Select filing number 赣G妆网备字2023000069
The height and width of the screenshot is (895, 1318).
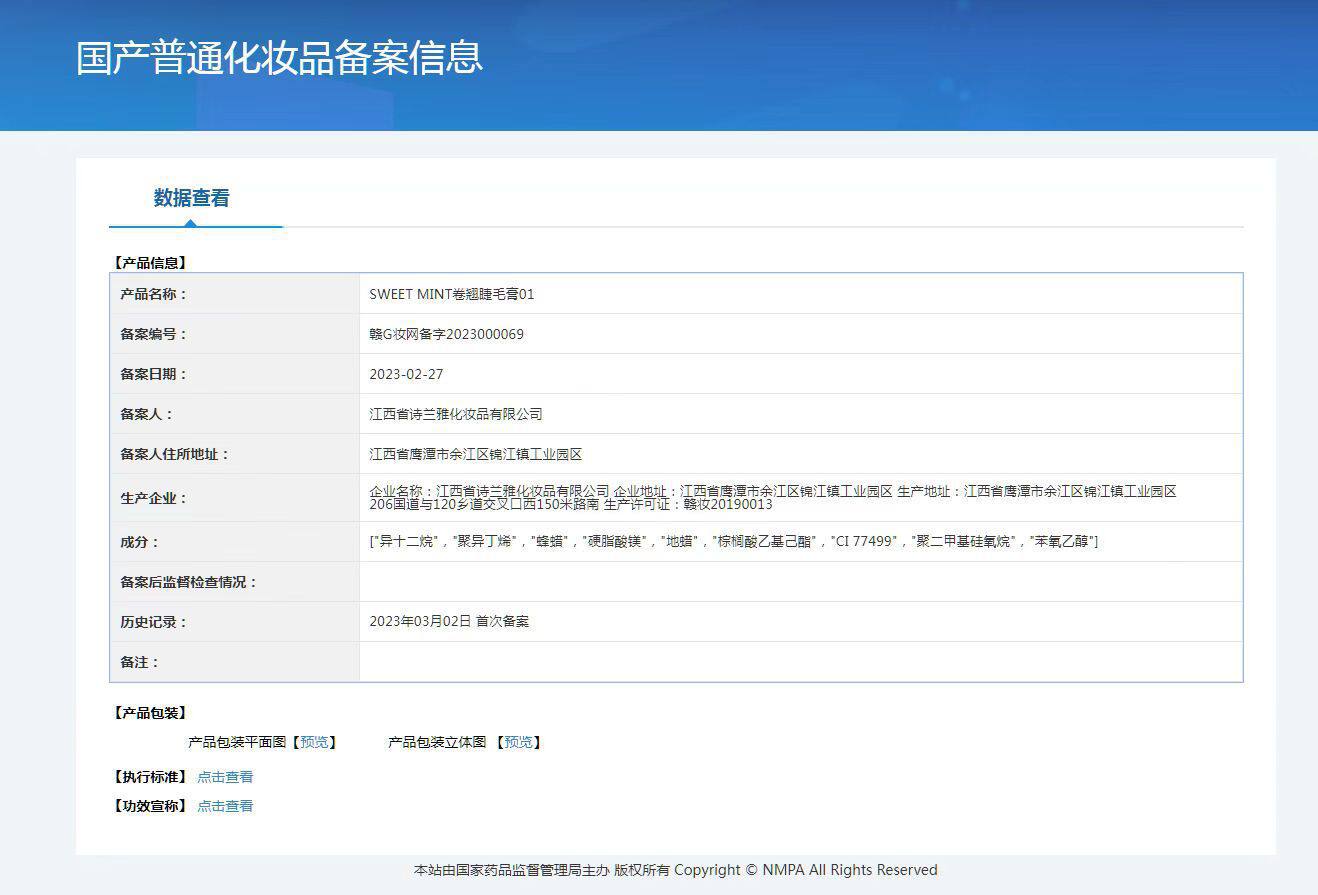446,334
